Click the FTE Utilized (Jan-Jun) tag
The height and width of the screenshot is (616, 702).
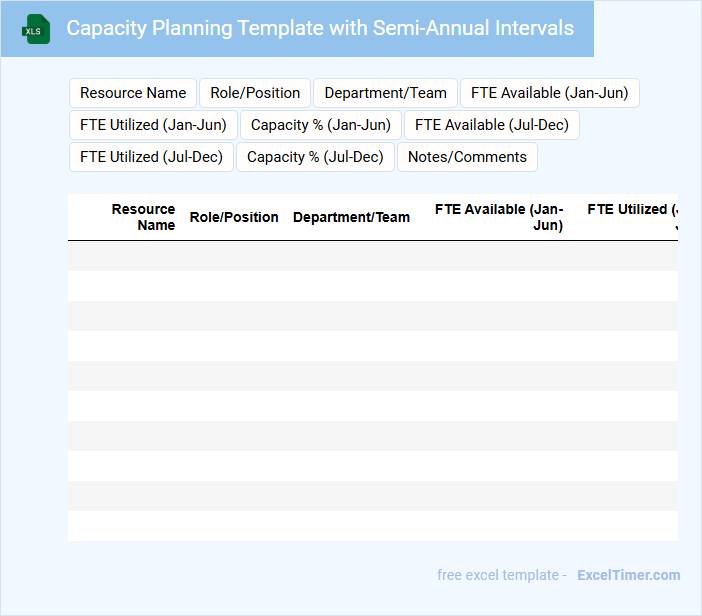pos(153,125)
